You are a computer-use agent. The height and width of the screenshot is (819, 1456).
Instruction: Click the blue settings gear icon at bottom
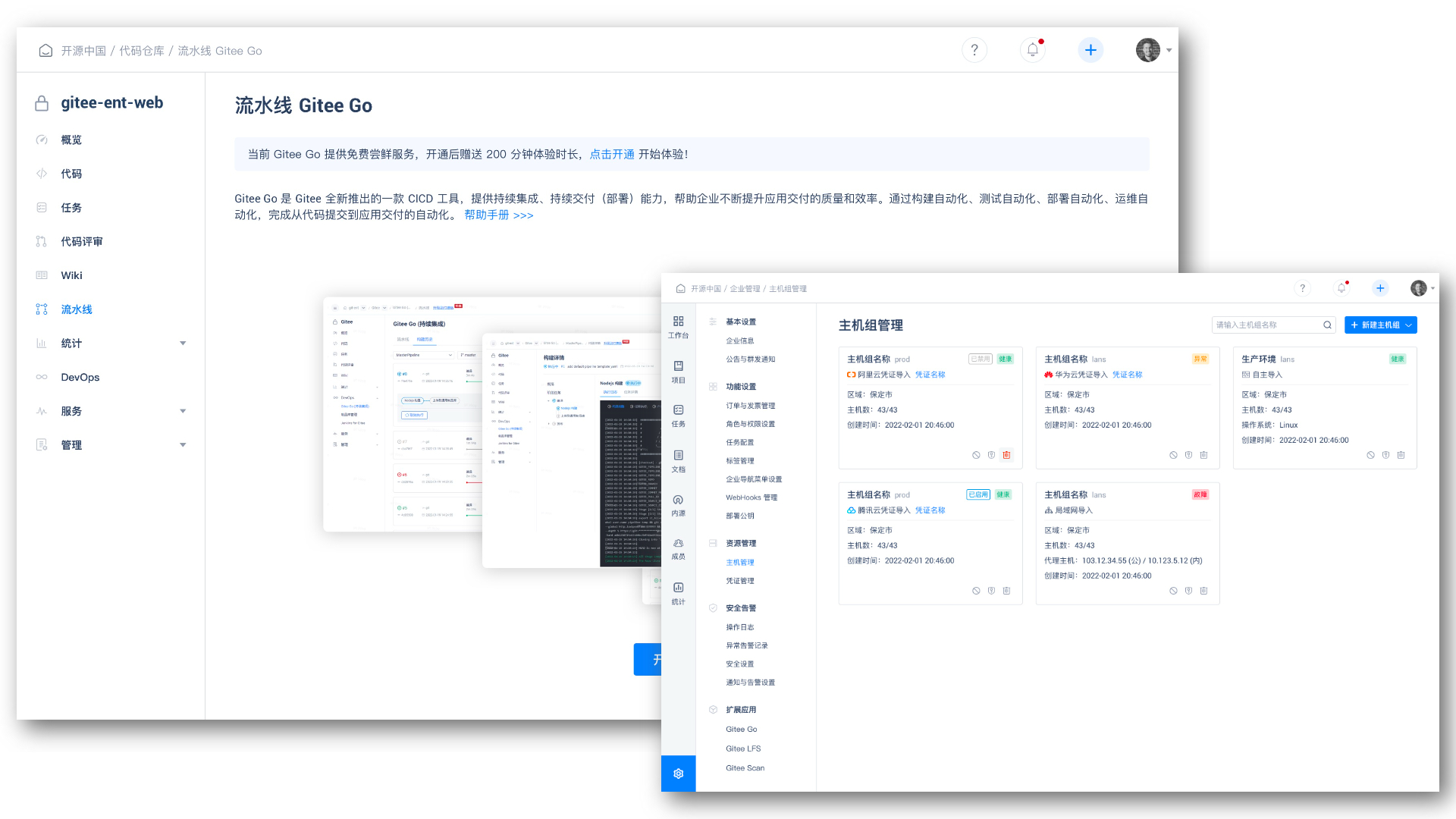[x=678, y=773]
